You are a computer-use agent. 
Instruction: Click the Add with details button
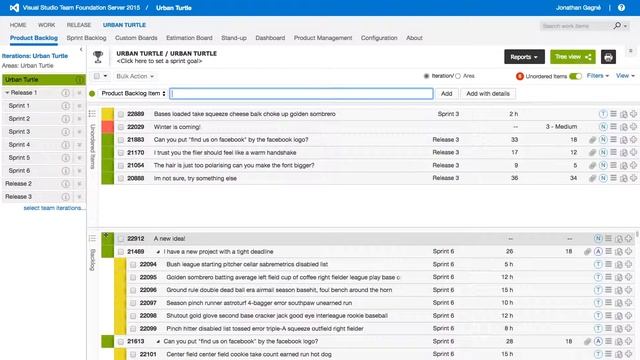[x=488, y=93]
